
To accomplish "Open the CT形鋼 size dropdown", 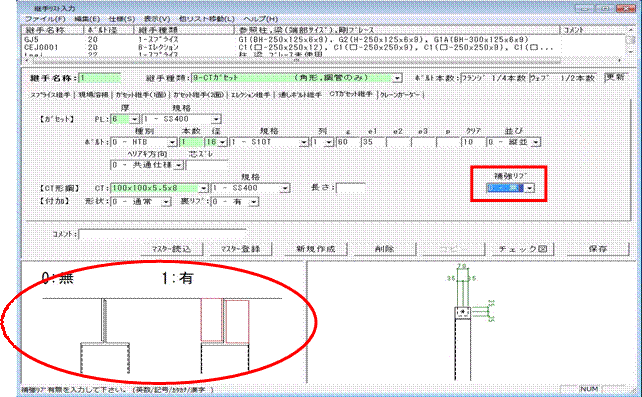I will coord(203,188).
